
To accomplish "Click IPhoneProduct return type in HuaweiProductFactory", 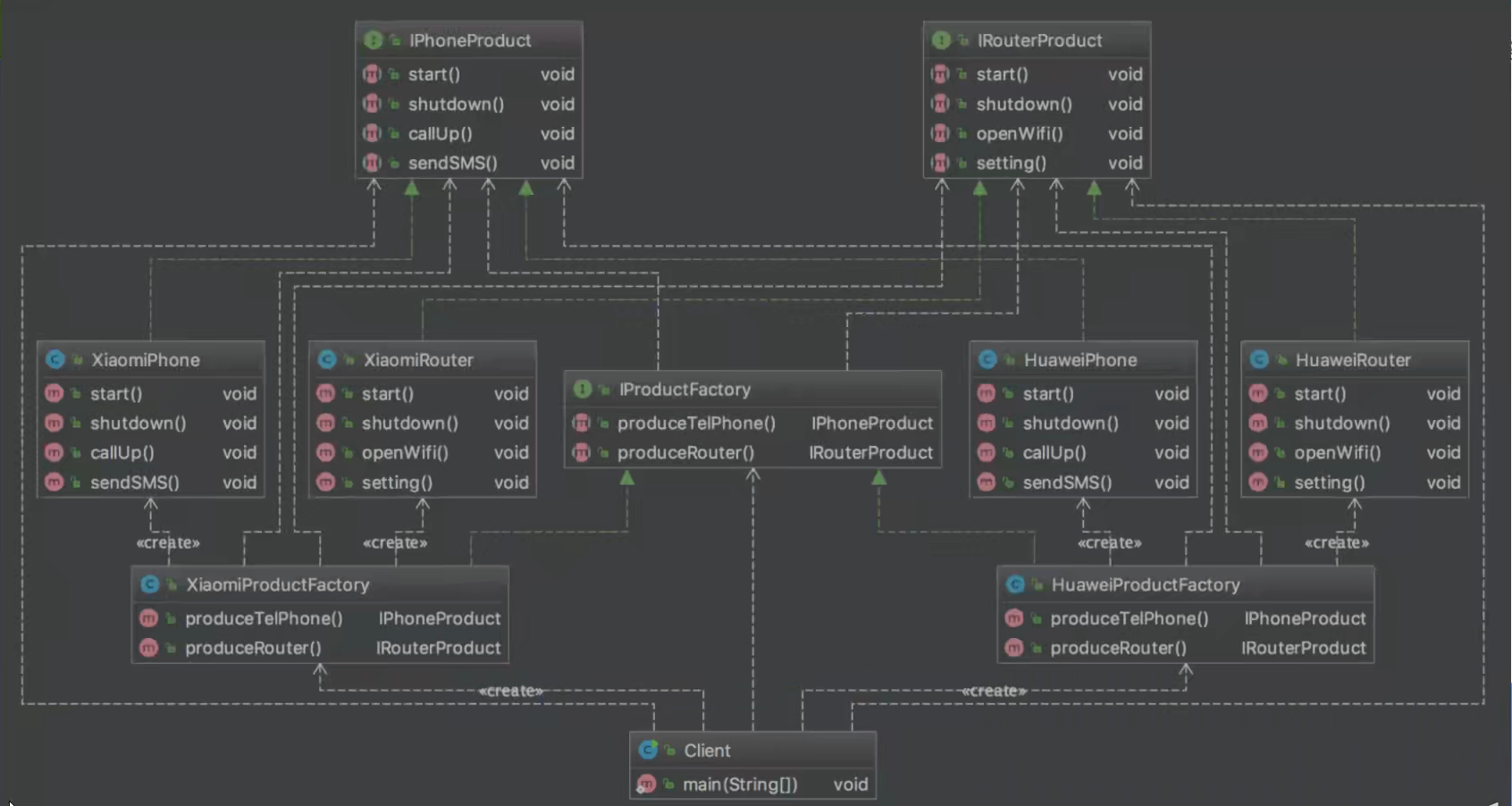I will (1305, 618).
